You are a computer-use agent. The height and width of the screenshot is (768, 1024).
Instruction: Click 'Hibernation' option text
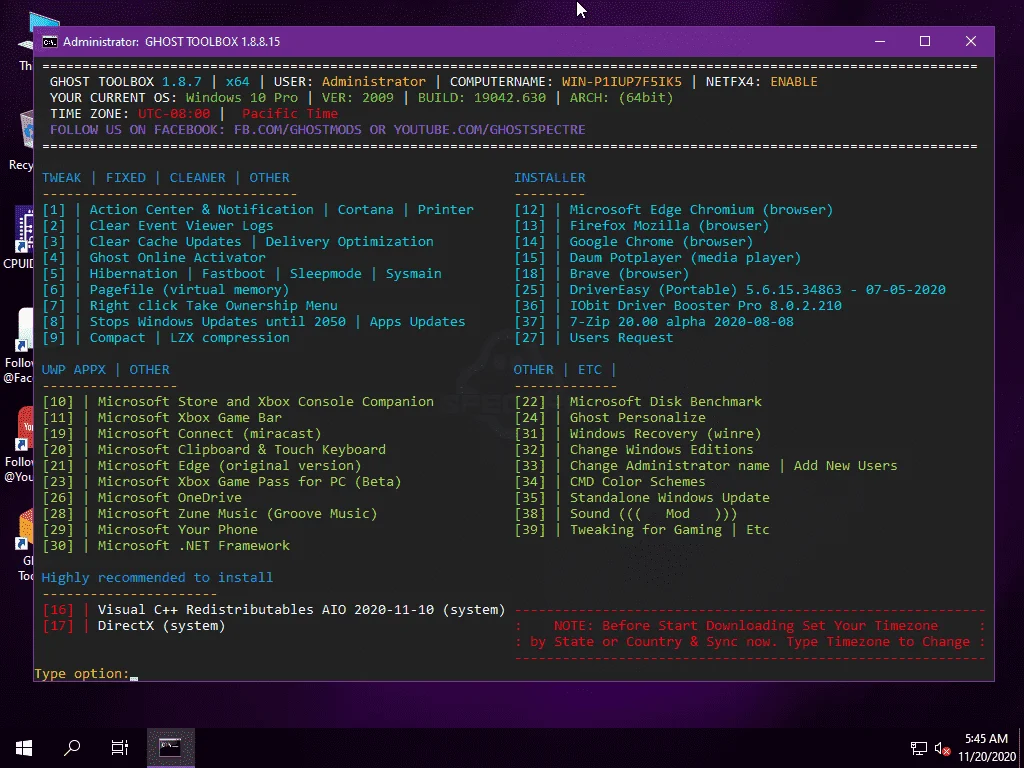[x=133, y=274]
